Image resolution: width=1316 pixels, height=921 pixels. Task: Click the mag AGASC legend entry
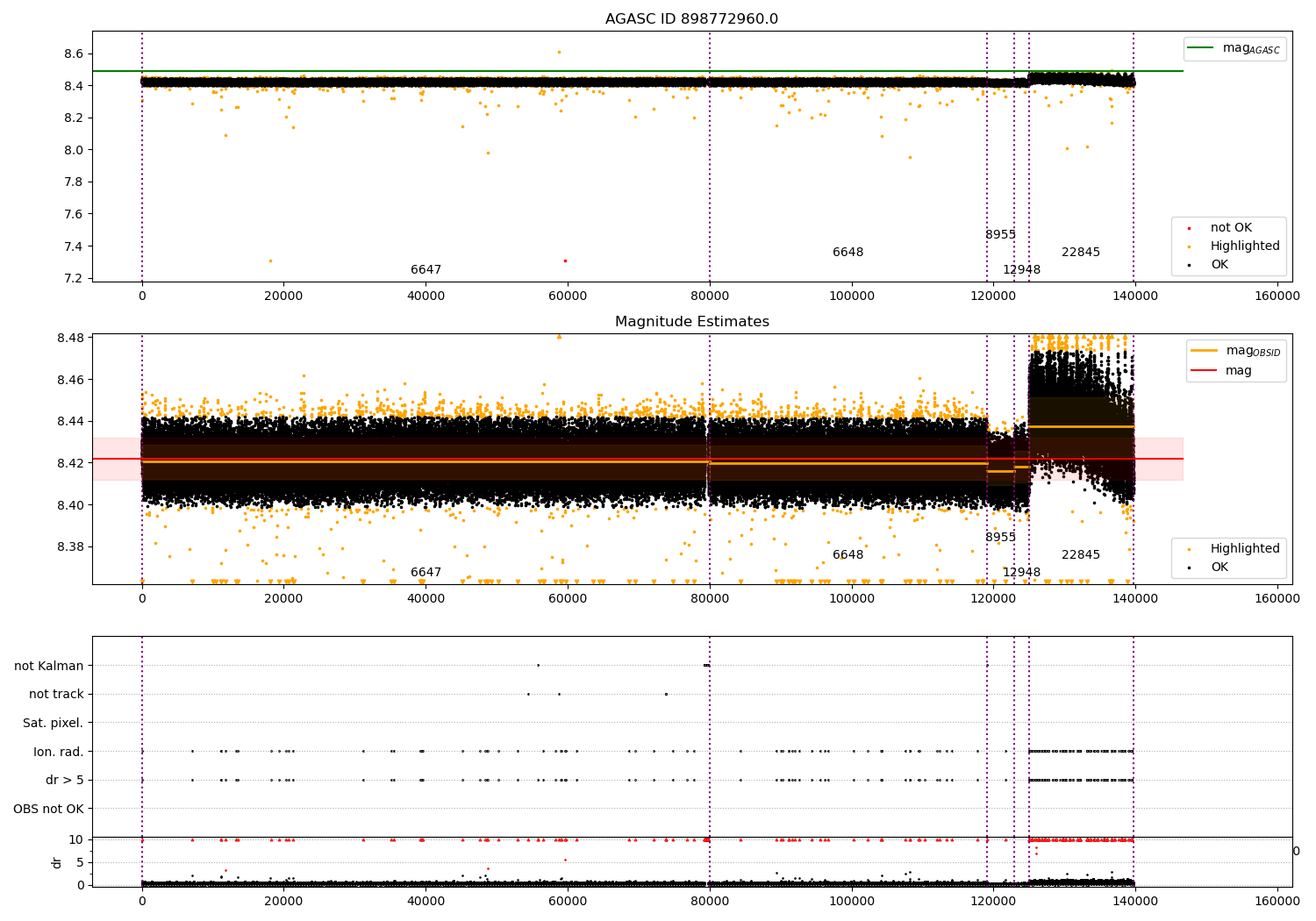1234,48
